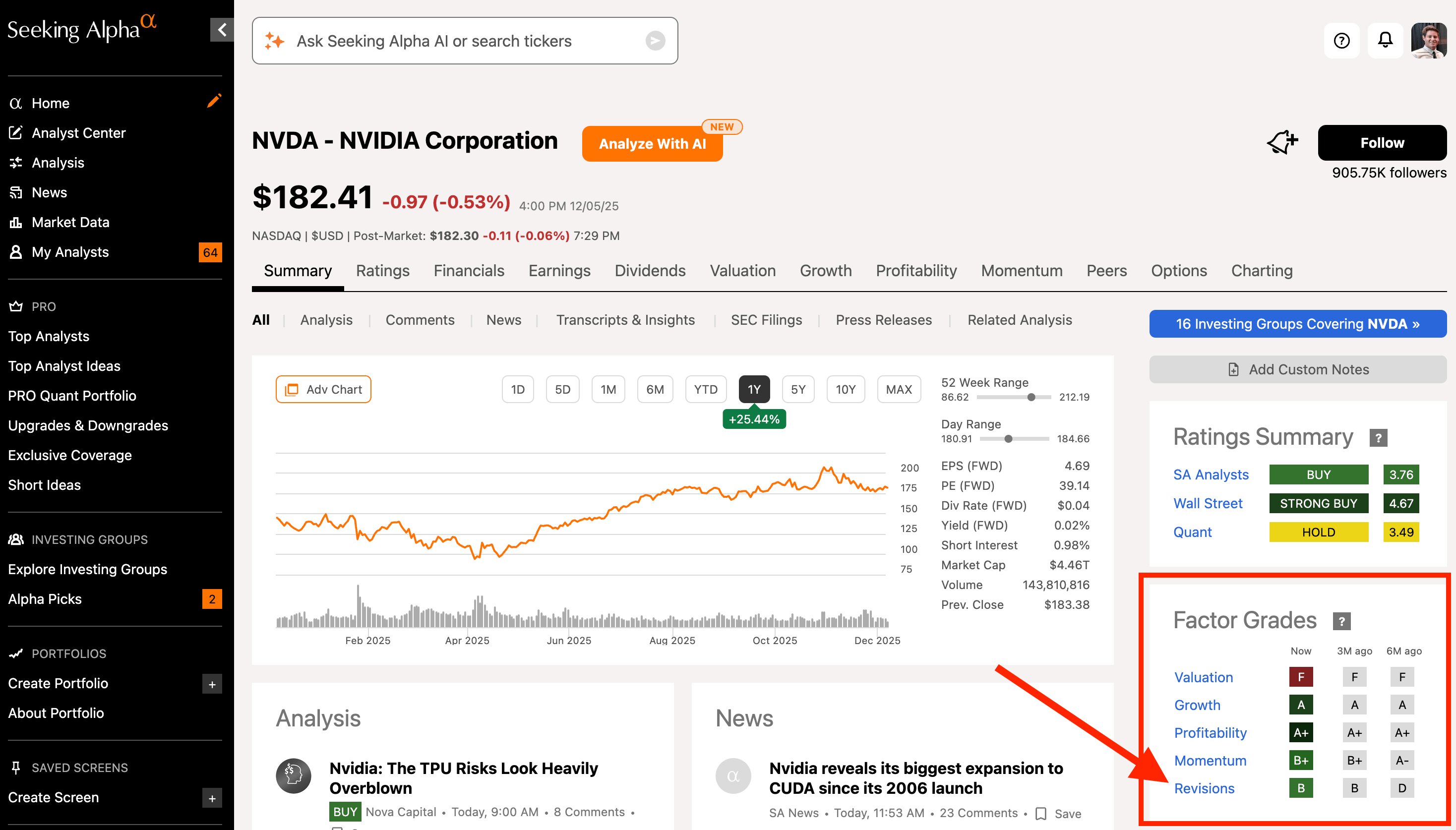This screenshot has width=1456, height=830.
Task: Click the Factor Grades help icon
Action: 1341,621
